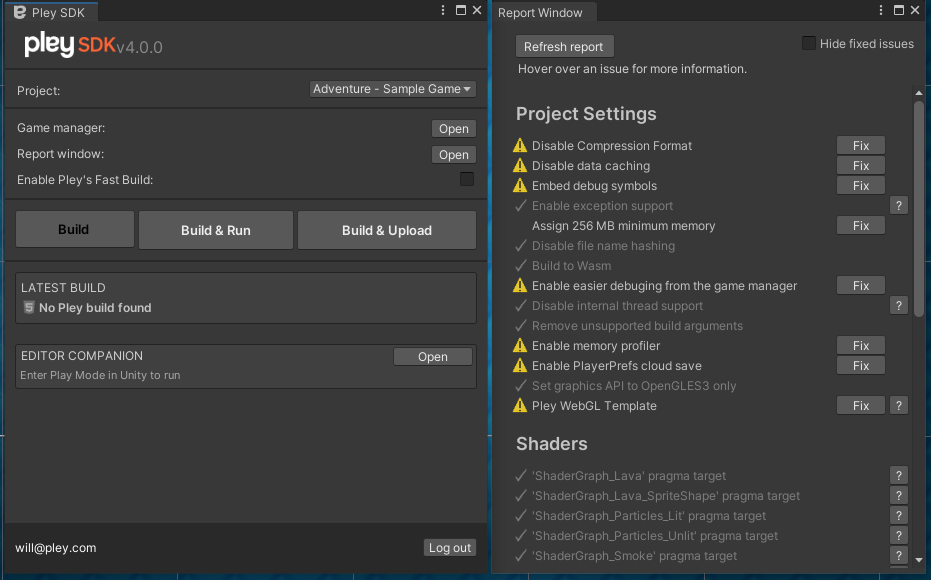Screen dimensions: 931x580
Task: Fix Enable memory profiler
Action: tap(861, 346)
